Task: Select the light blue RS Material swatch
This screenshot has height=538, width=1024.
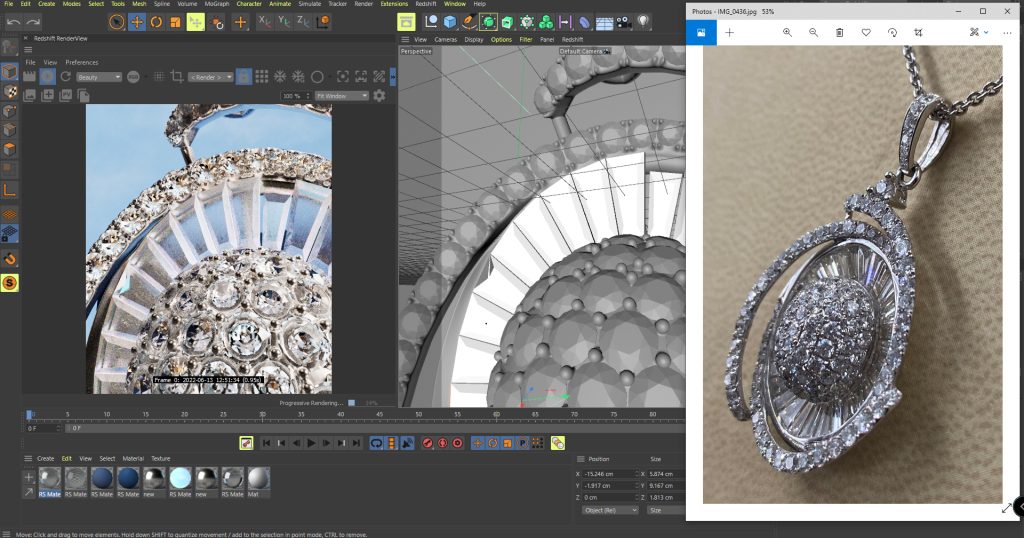Action: coord(181,477)
